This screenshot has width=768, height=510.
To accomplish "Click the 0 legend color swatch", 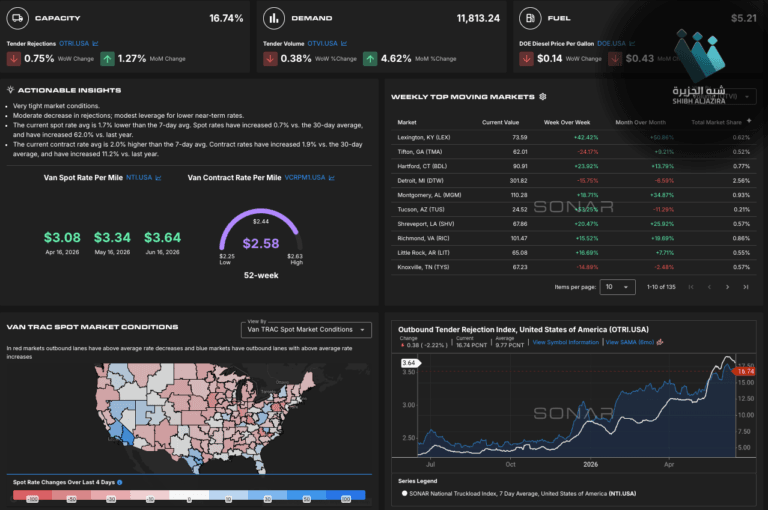I will 189,495.
